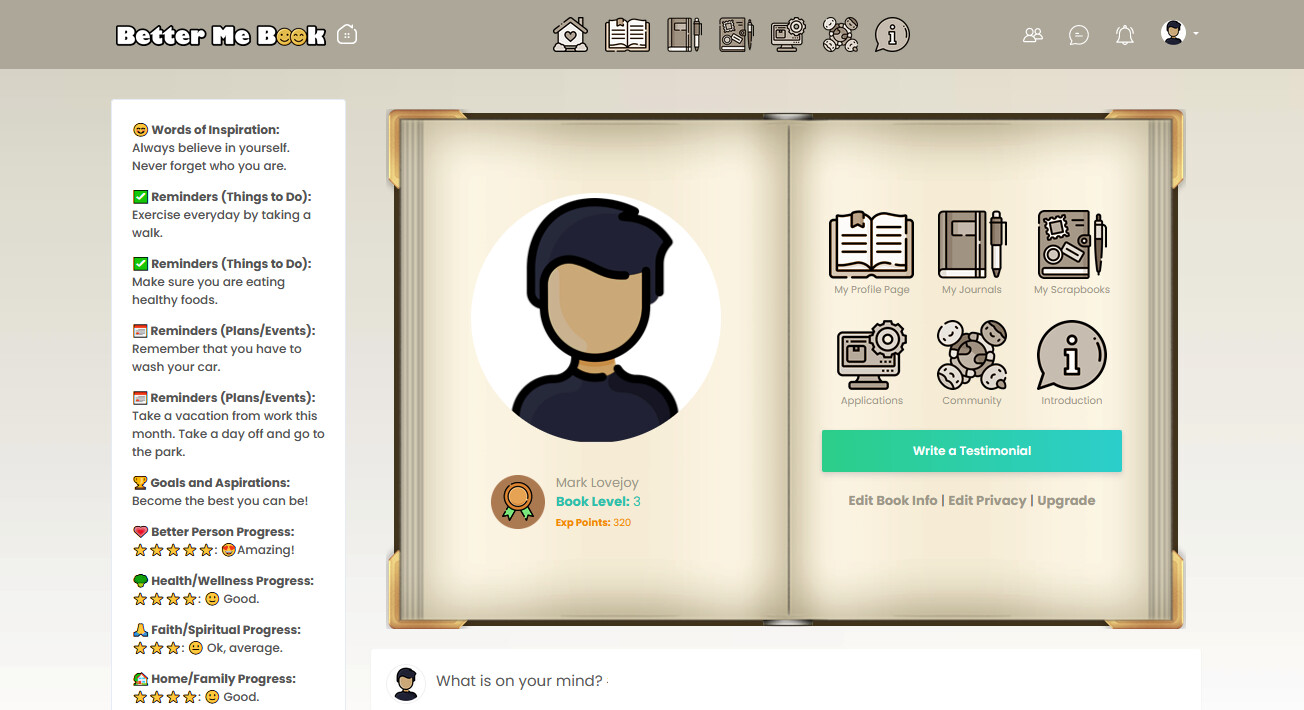
Task: Open the friends icon in header
Action: [1033, 35]
